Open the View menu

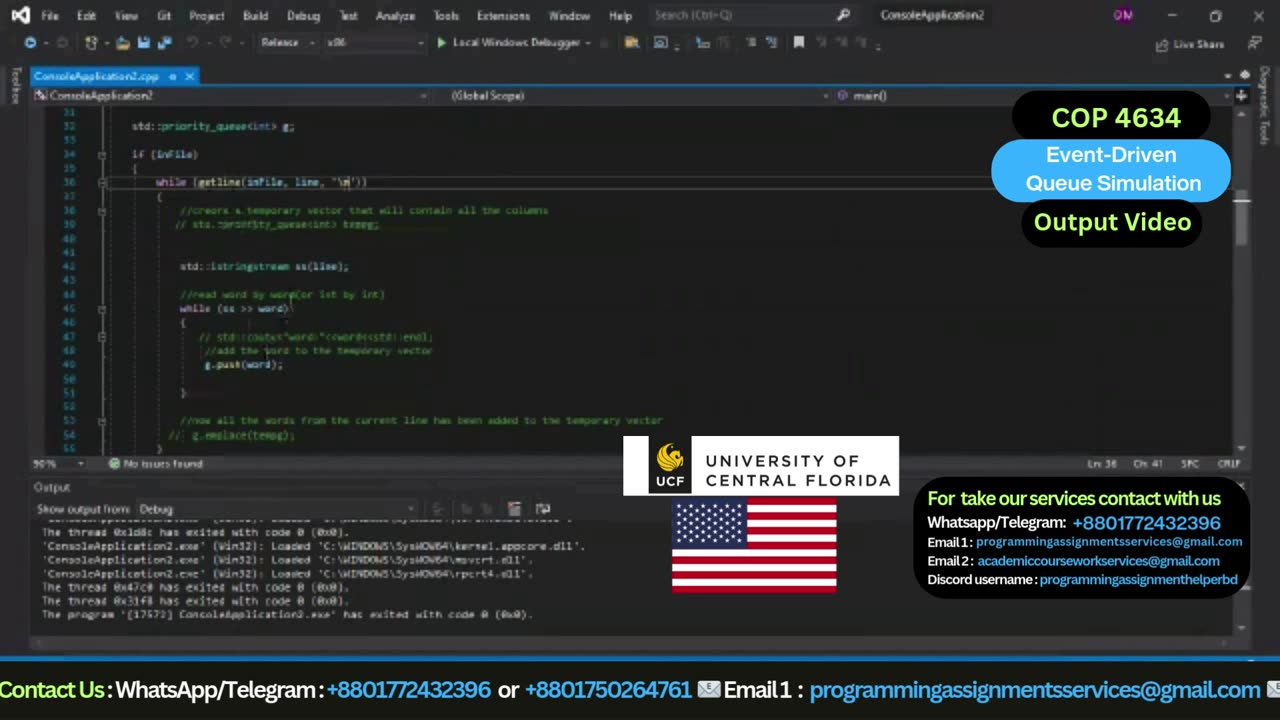(126, 16)
